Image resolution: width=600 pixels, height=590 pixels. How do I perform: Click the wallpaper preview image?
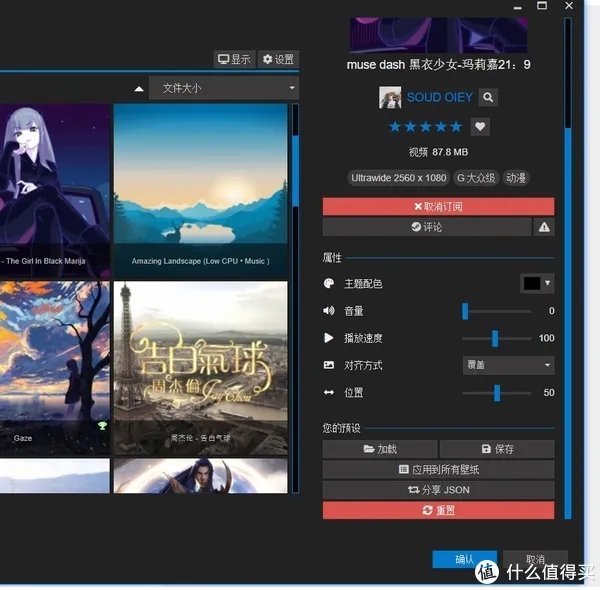point(438,34)
